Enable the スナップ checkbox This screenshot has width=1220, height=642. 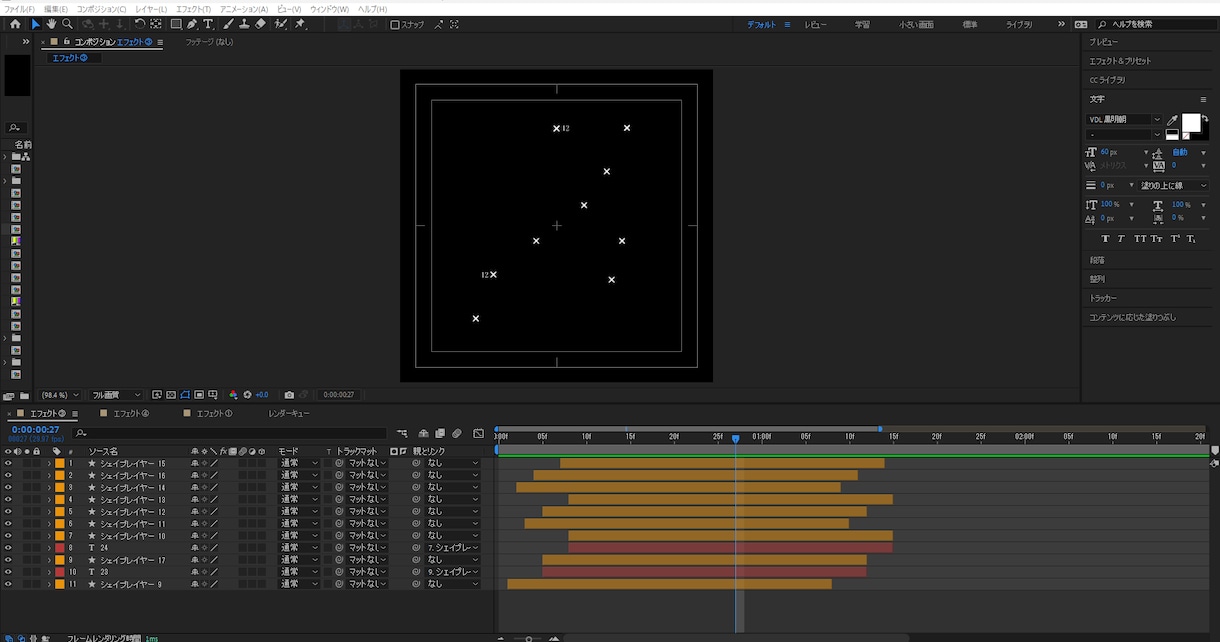coord(395,24)
